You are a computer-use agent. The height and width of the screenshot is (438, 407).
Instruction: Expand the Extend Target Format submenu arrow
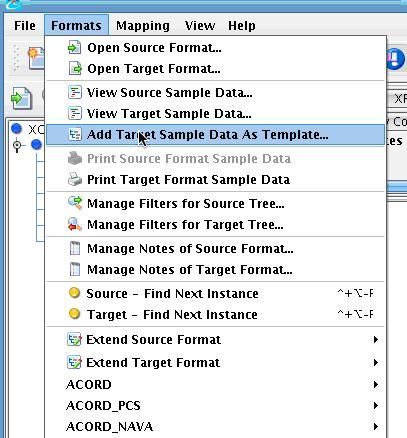pyautogui.click(x=376, y=362)
